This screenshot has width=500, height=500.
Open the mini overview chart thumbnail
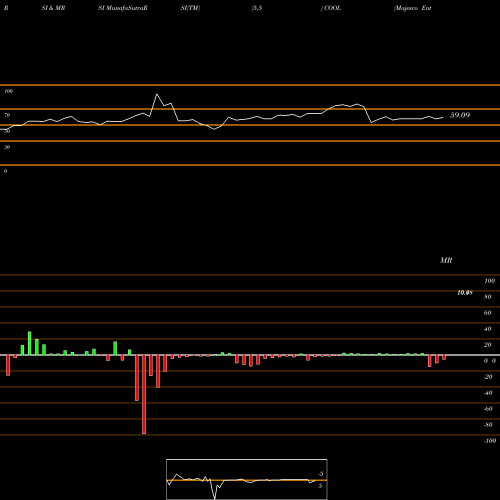(x=247, y=479)
